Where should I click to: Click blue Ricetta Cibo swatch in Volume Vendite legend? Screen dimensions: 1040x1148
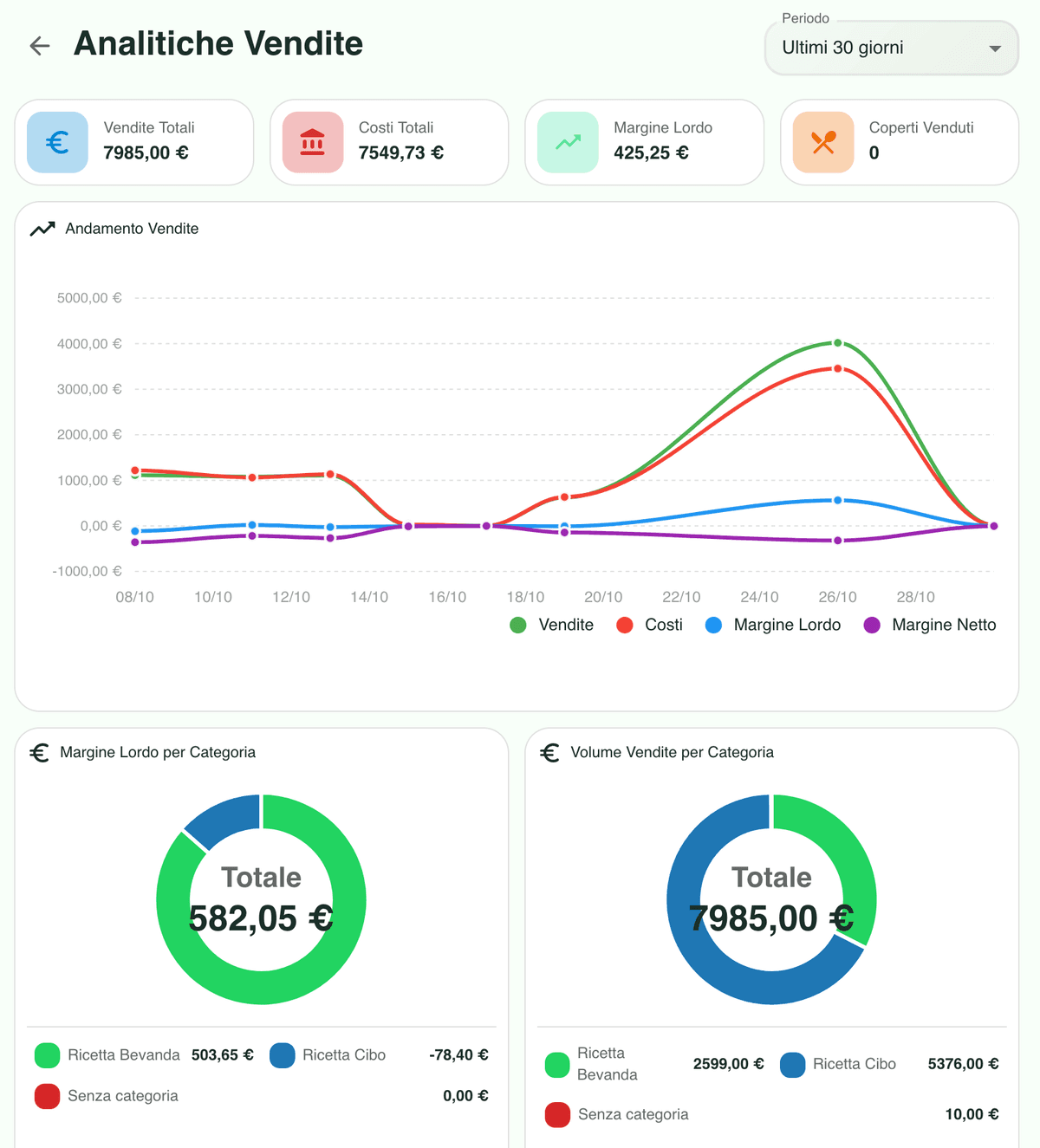pos(792,1065)
